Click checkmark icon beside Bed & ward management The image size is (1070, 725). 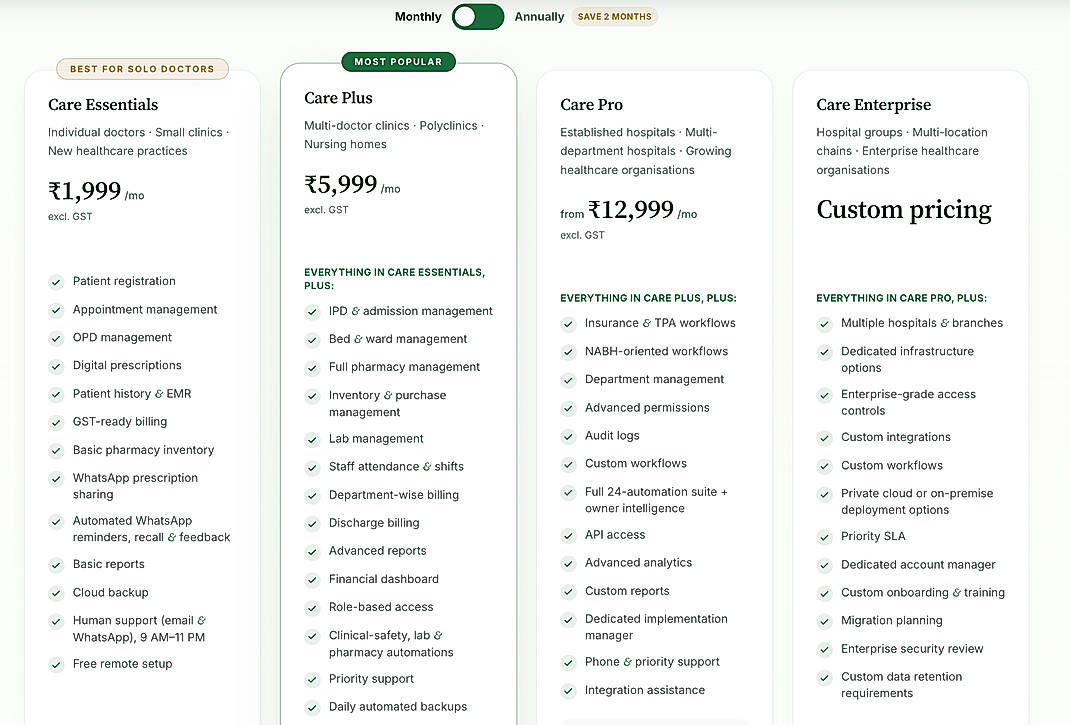[x=312, y=340]
